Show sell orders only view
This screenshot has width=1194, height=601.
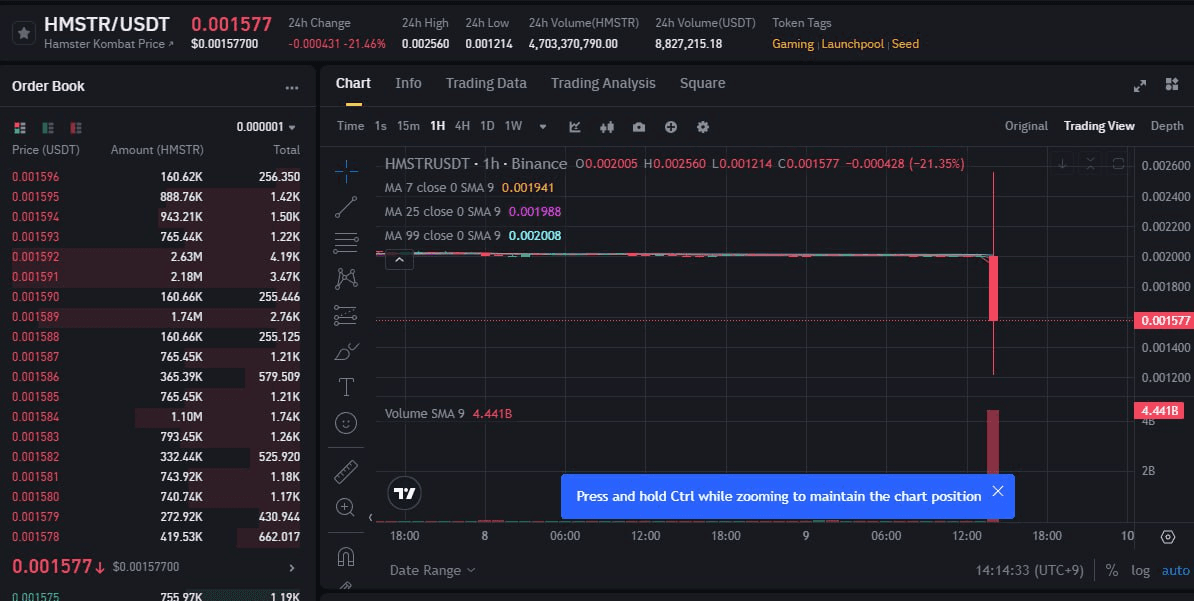(75, 127)
